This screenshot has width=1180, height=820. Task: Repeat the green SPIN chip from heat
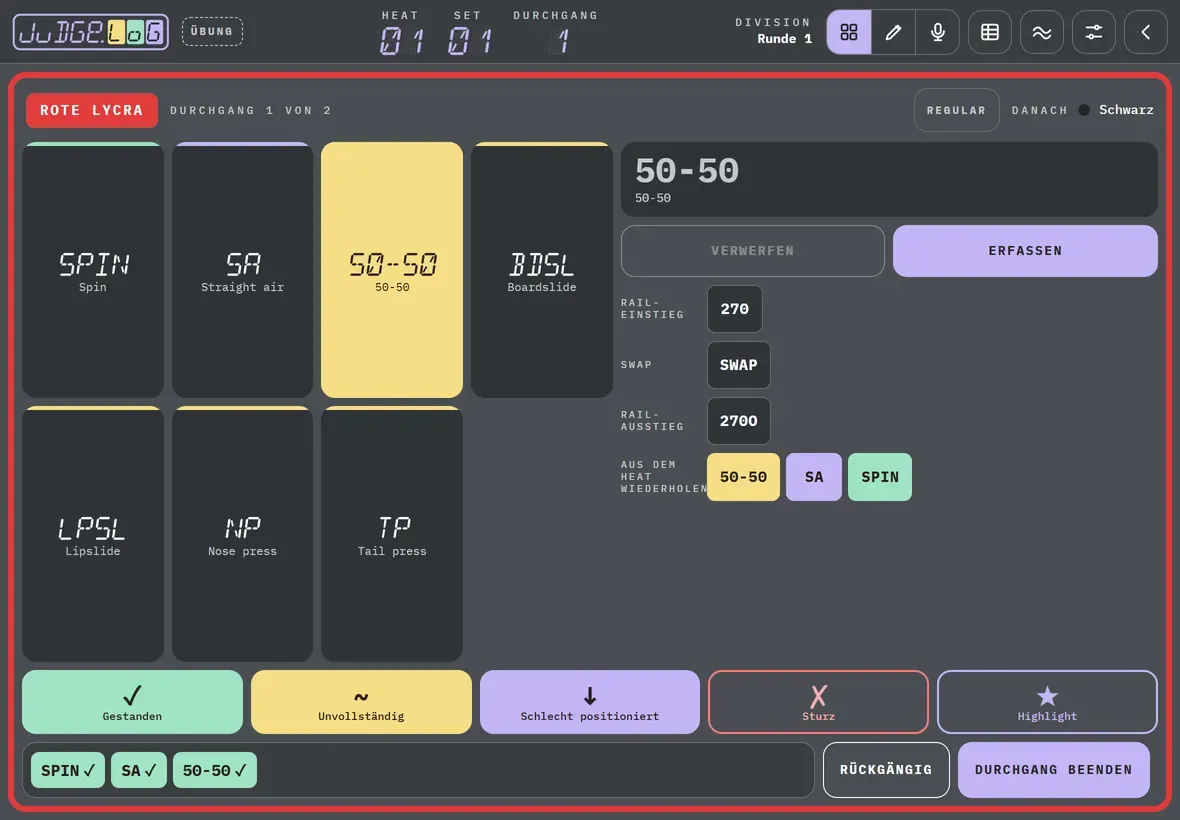click(880, 477)
